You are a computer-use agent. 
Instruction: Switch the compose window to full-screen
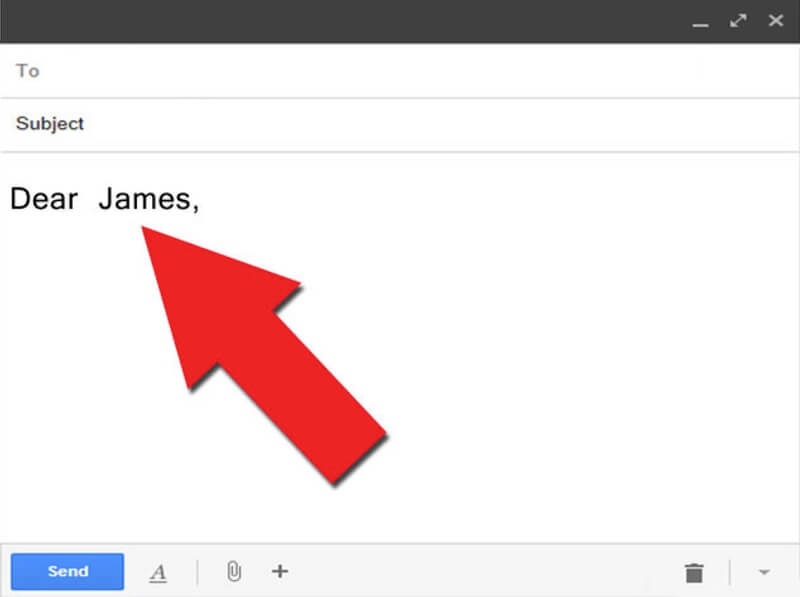(738, 20)
